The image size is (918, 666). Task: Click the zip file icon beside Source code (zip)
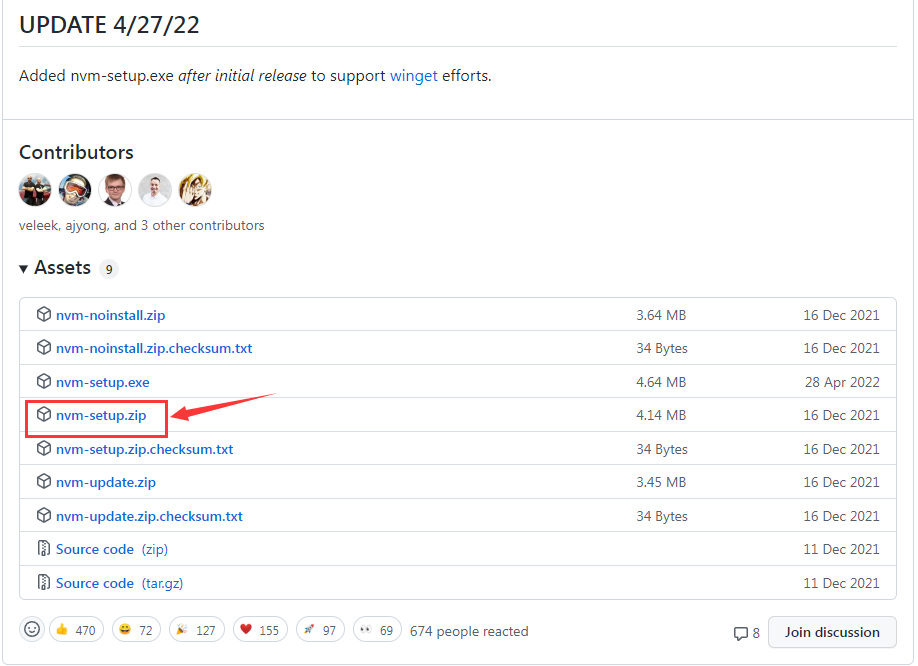pyautogui.click(x=44, y=548)
